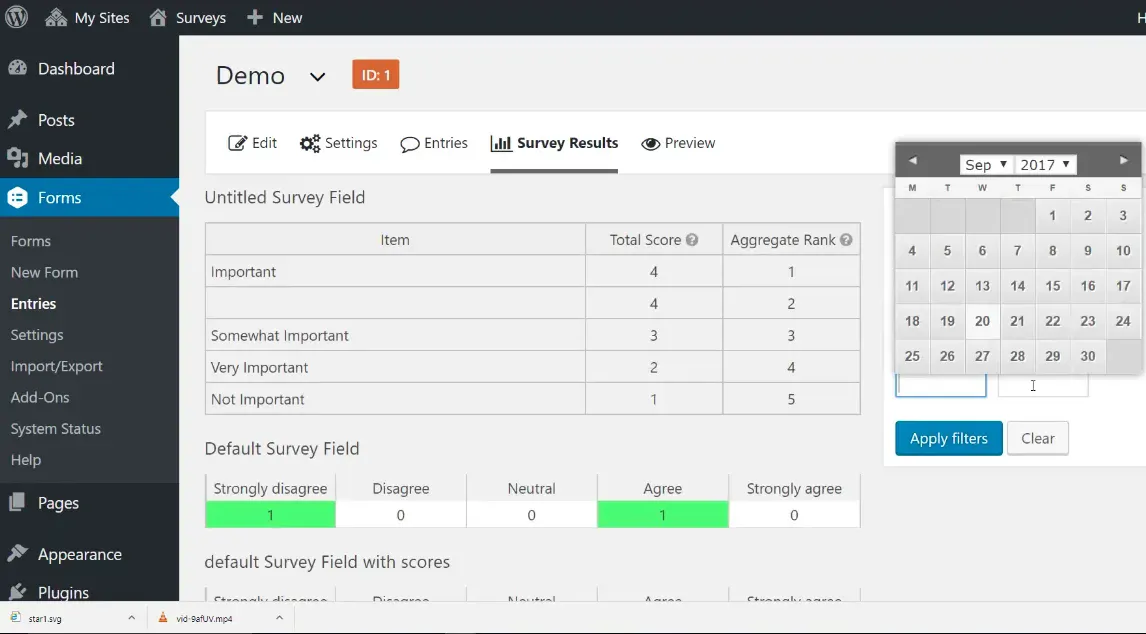Go to next month in calendar
Viewport: 1146px width, 634px height.
click(x=1123, y=161)
